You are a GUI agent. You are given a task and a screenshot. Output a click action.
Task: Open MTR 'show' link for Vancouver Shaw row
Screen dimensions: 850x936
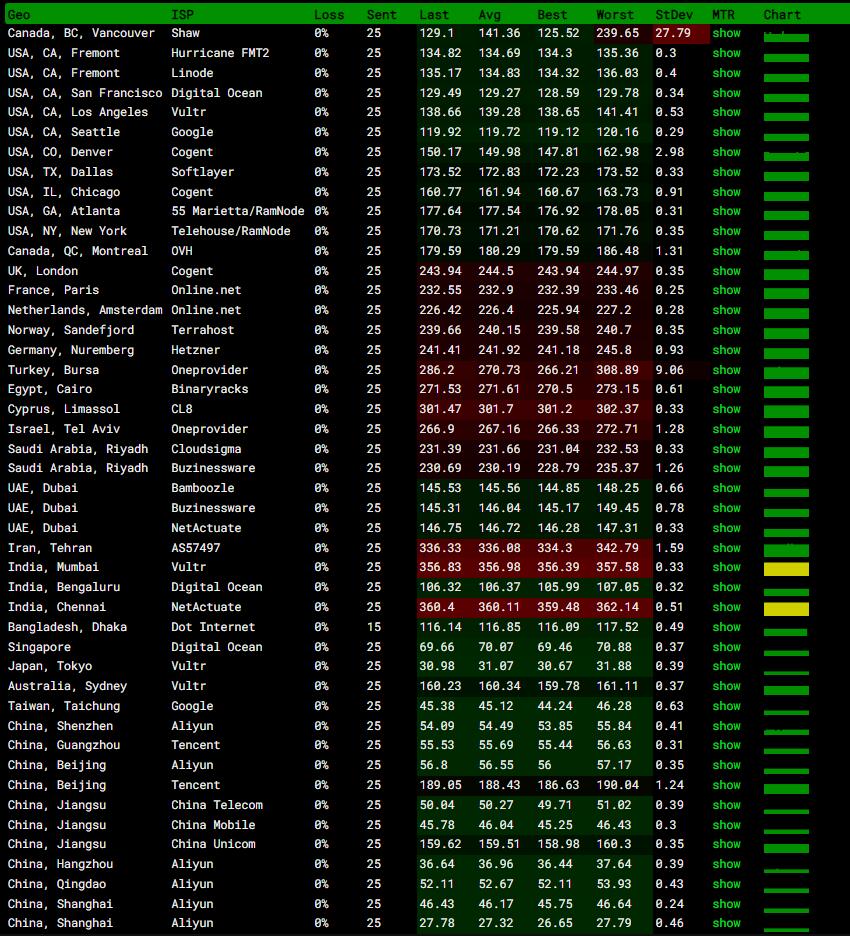726,33
